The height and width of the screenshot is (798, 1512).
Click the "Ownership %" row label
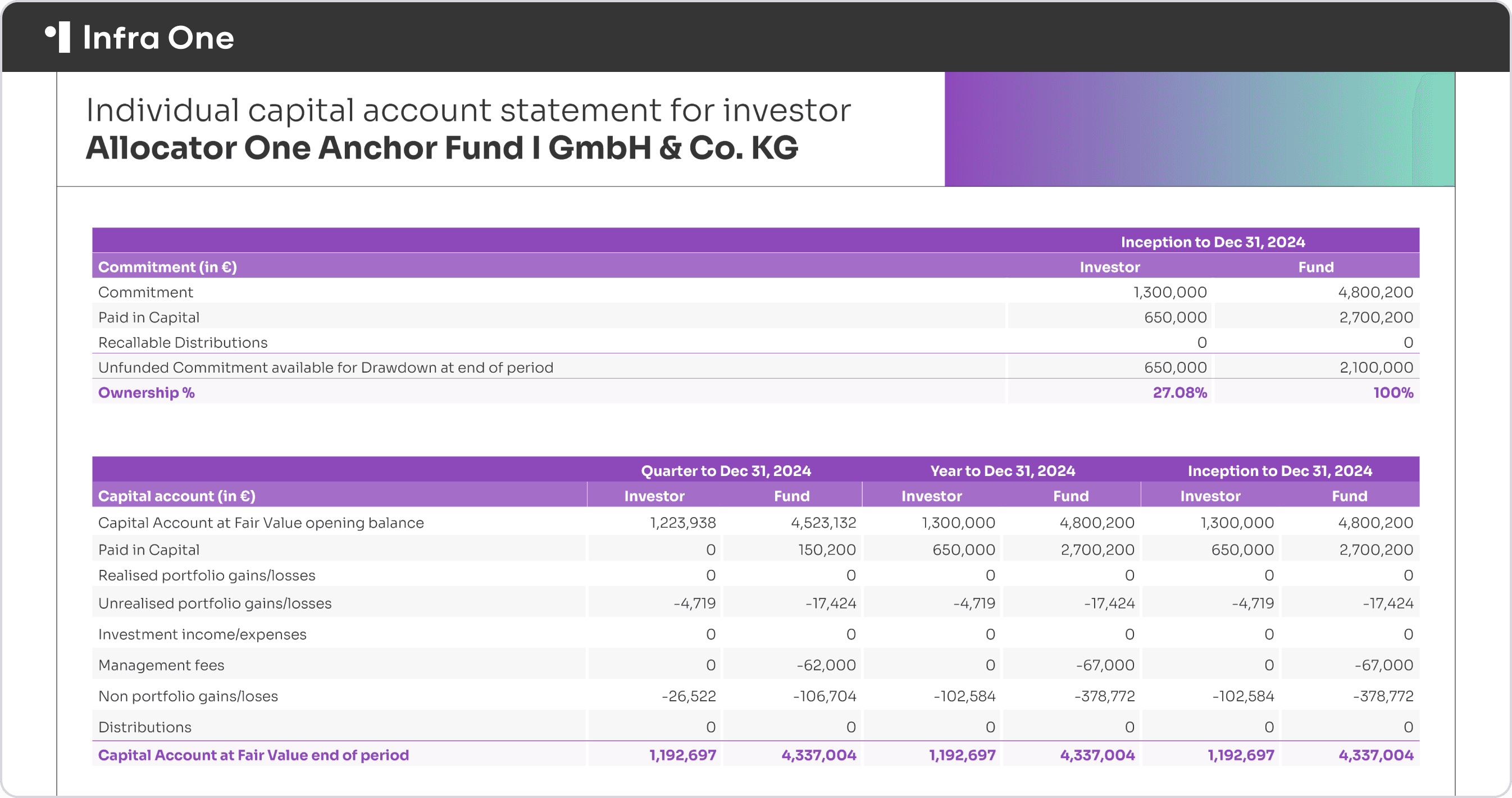pos(146,393)
